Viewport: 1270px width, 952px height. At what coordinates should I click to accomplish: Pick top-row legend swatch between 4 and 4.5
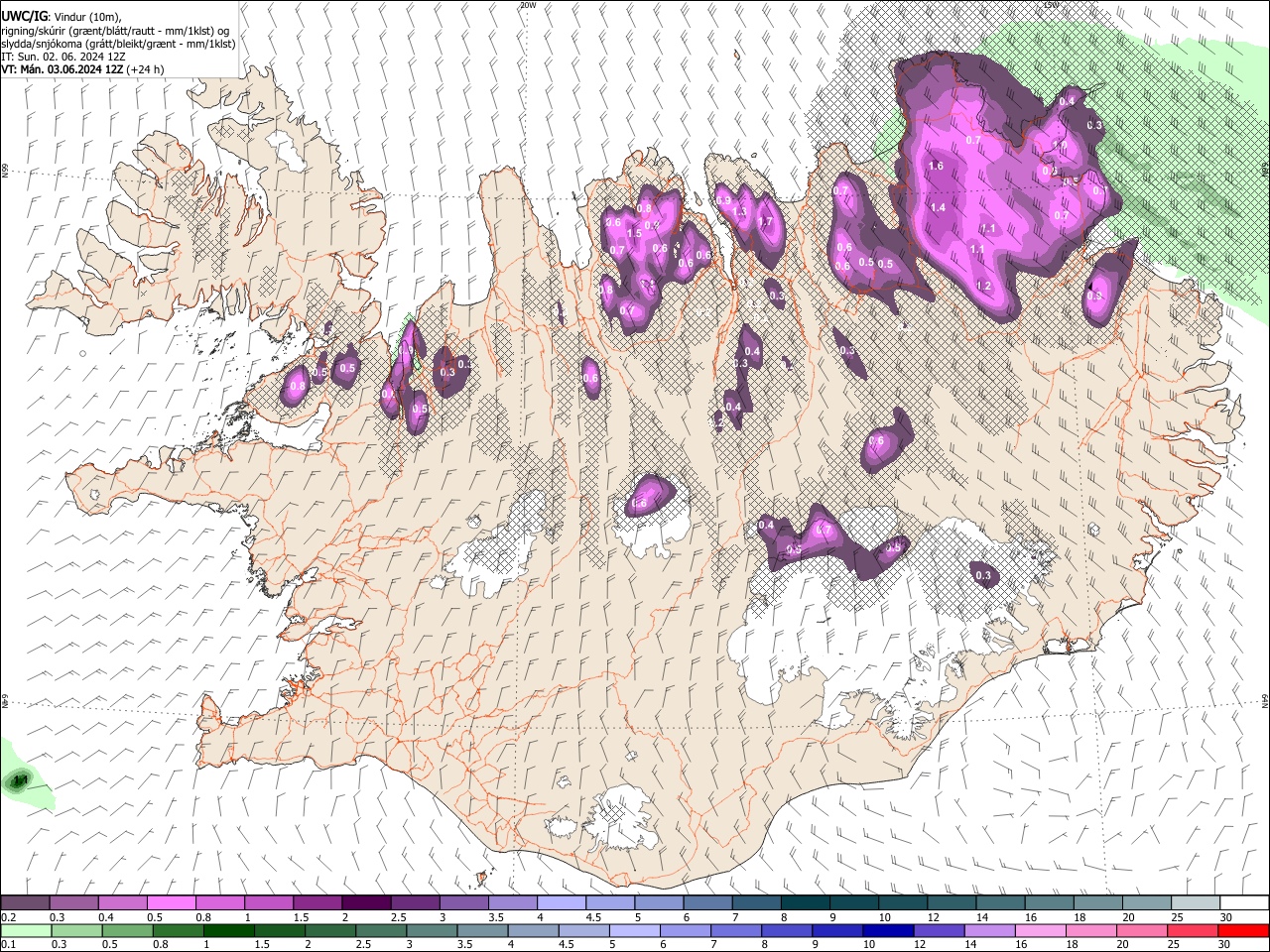pos(562,903)
